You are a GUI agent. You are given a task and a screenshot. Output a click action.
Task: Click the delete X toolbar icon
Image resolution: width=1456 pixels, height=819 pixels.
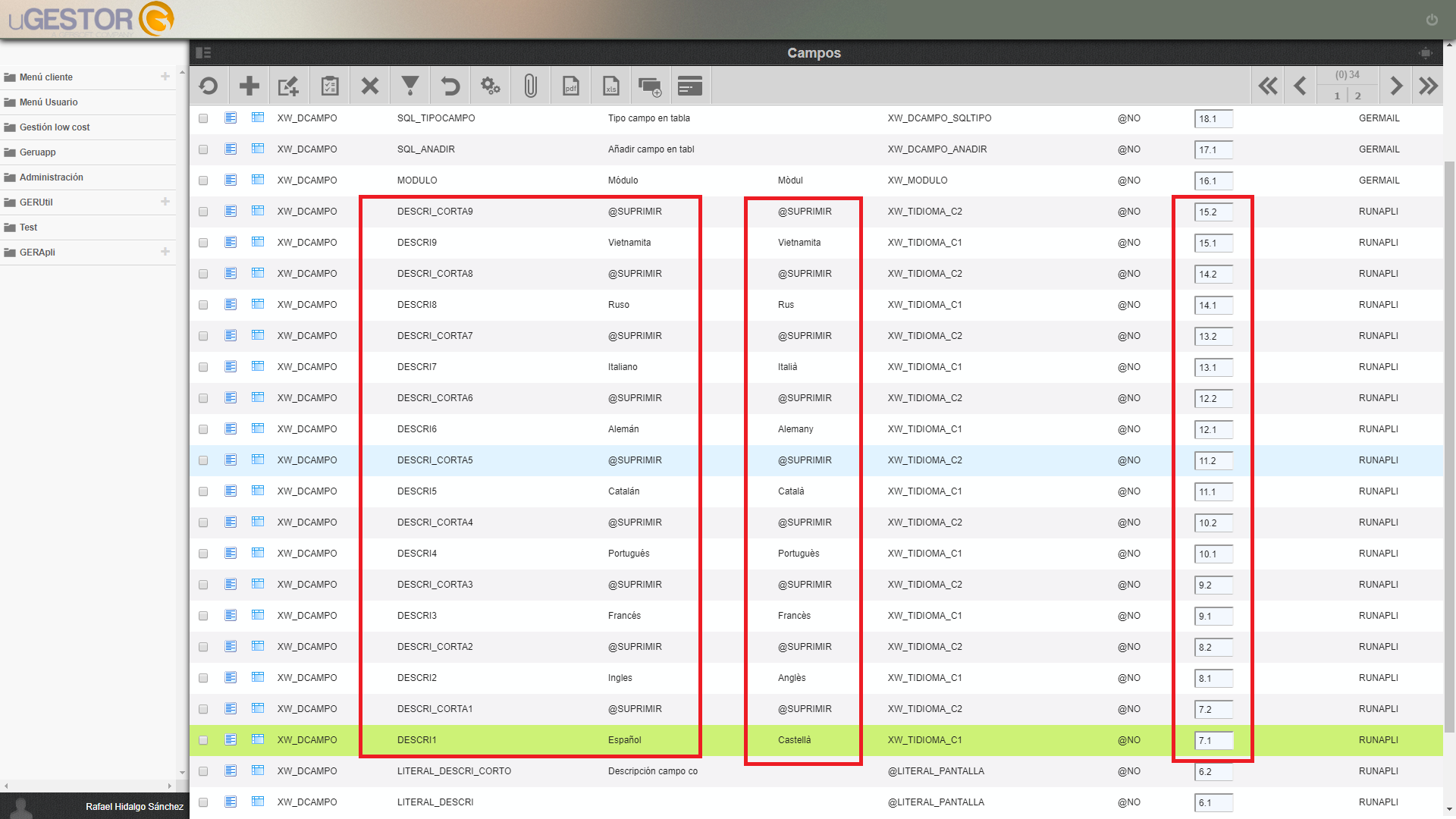pos(369,86)
